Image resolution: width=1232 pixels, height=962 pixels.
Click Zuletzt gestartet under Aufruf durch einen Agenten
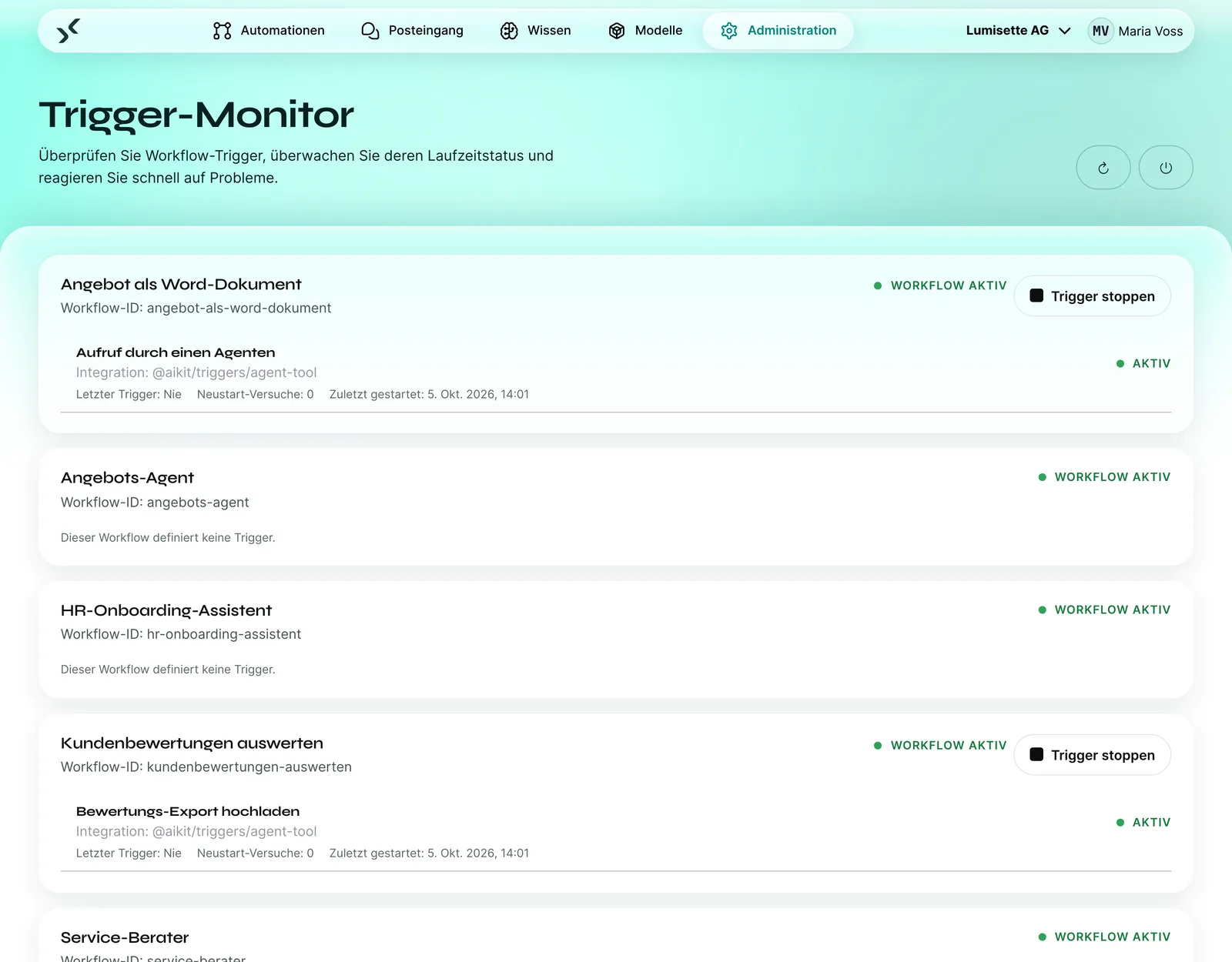coord(429,394)
